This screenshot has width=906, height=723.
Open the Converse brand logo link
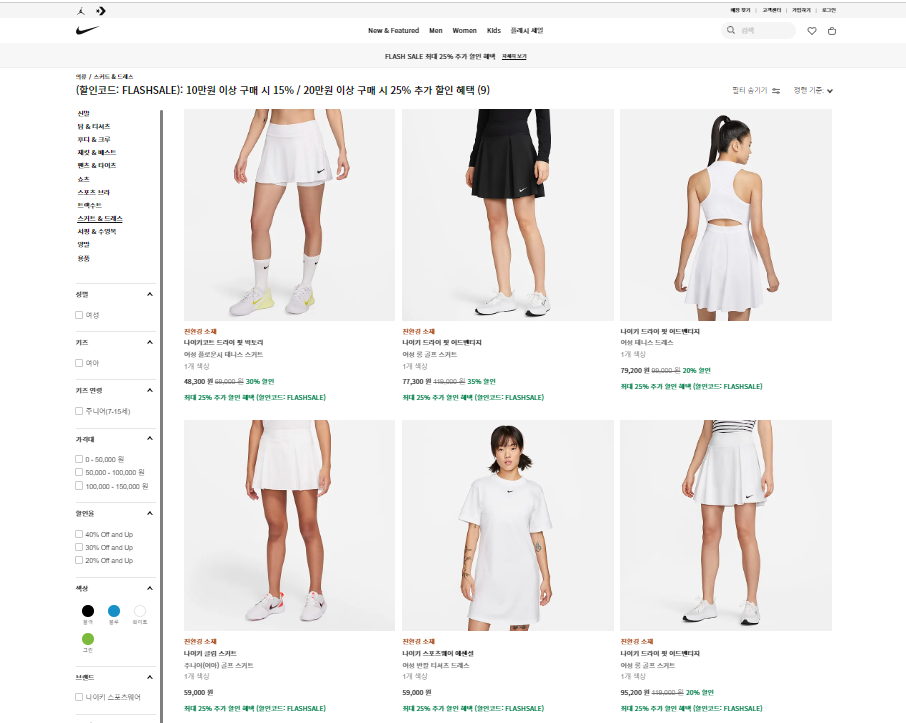(101, 10)
